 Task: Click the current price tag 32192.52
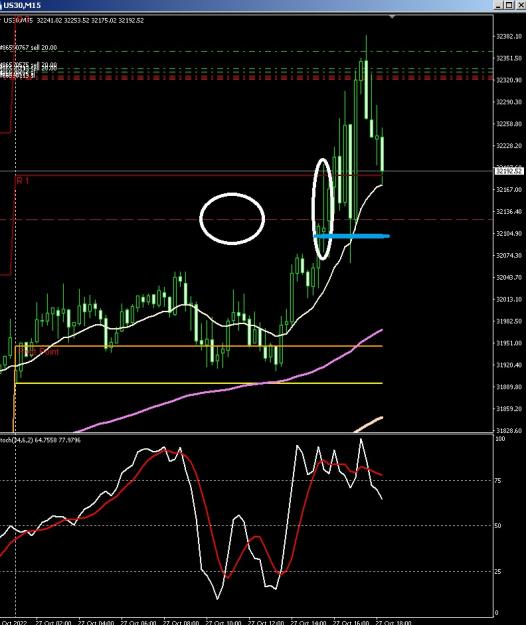(509, 171)
